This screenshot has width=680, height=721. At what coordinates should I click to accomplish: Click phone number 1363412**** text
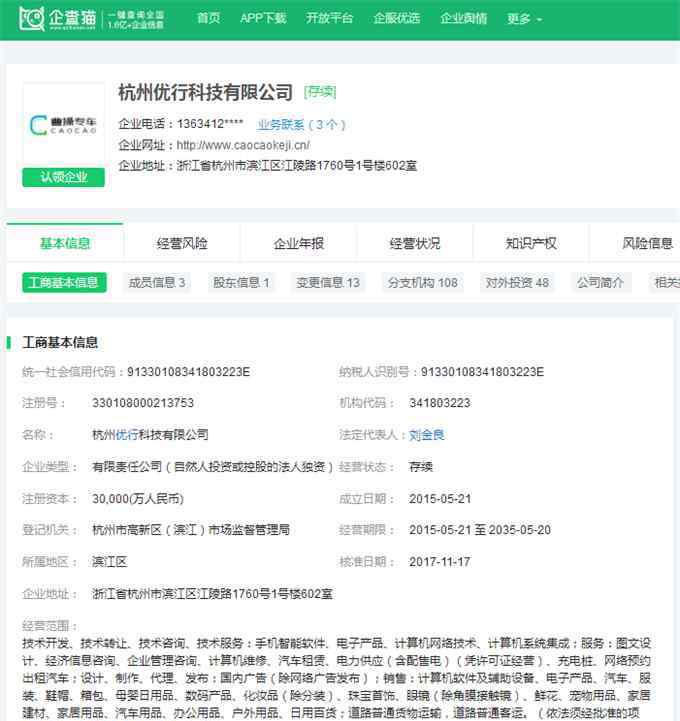pos(210,124)
